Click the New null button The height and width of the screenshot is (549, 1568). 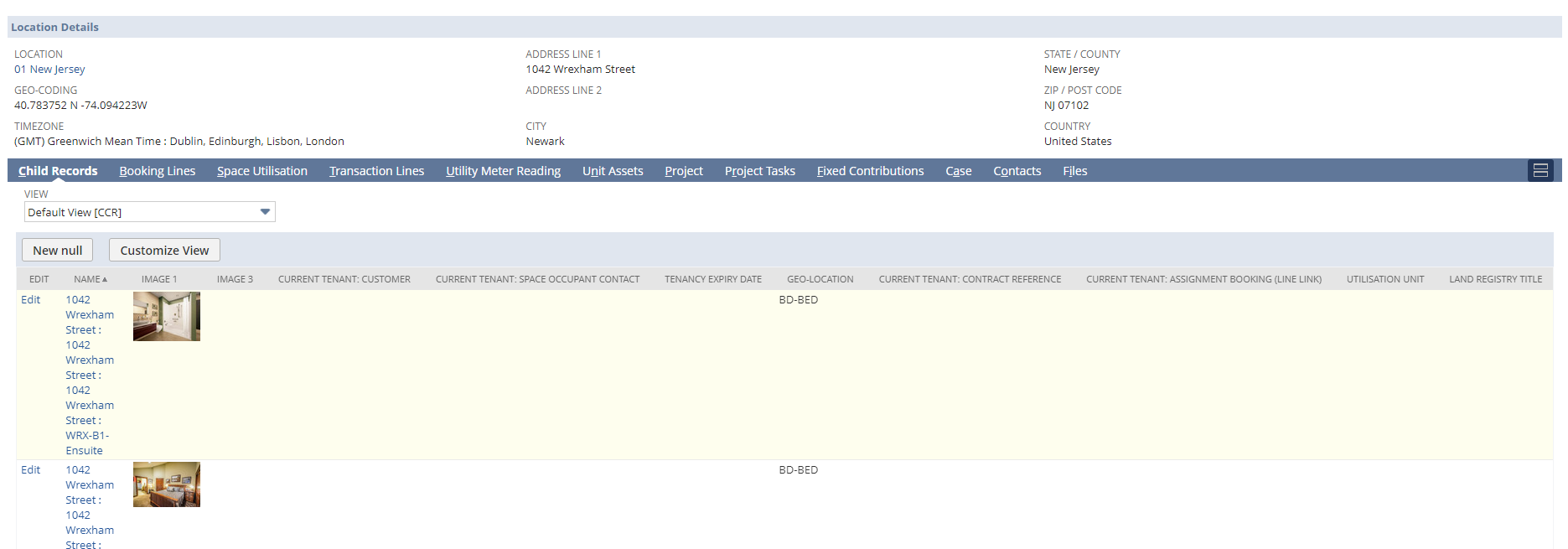[58, 250]
